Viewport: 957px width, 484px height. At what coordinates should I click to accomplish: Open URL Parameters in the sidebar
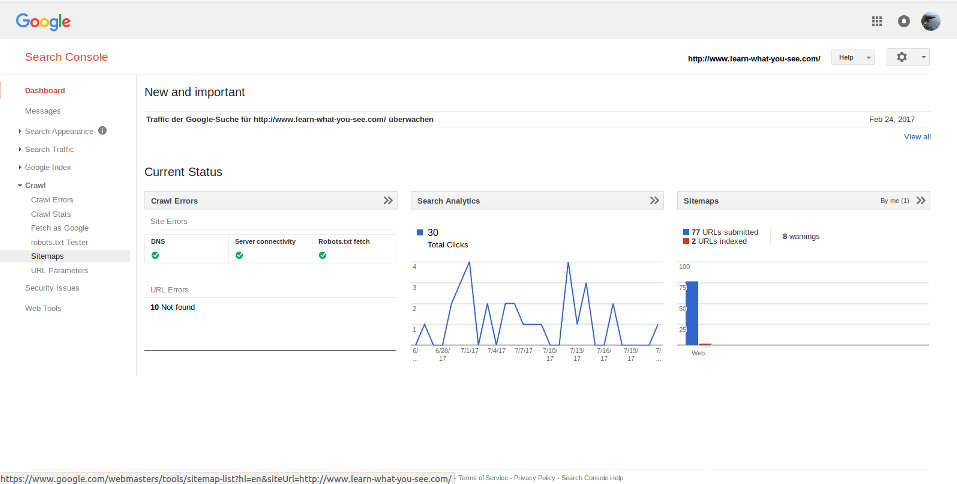tap(59, 270)
